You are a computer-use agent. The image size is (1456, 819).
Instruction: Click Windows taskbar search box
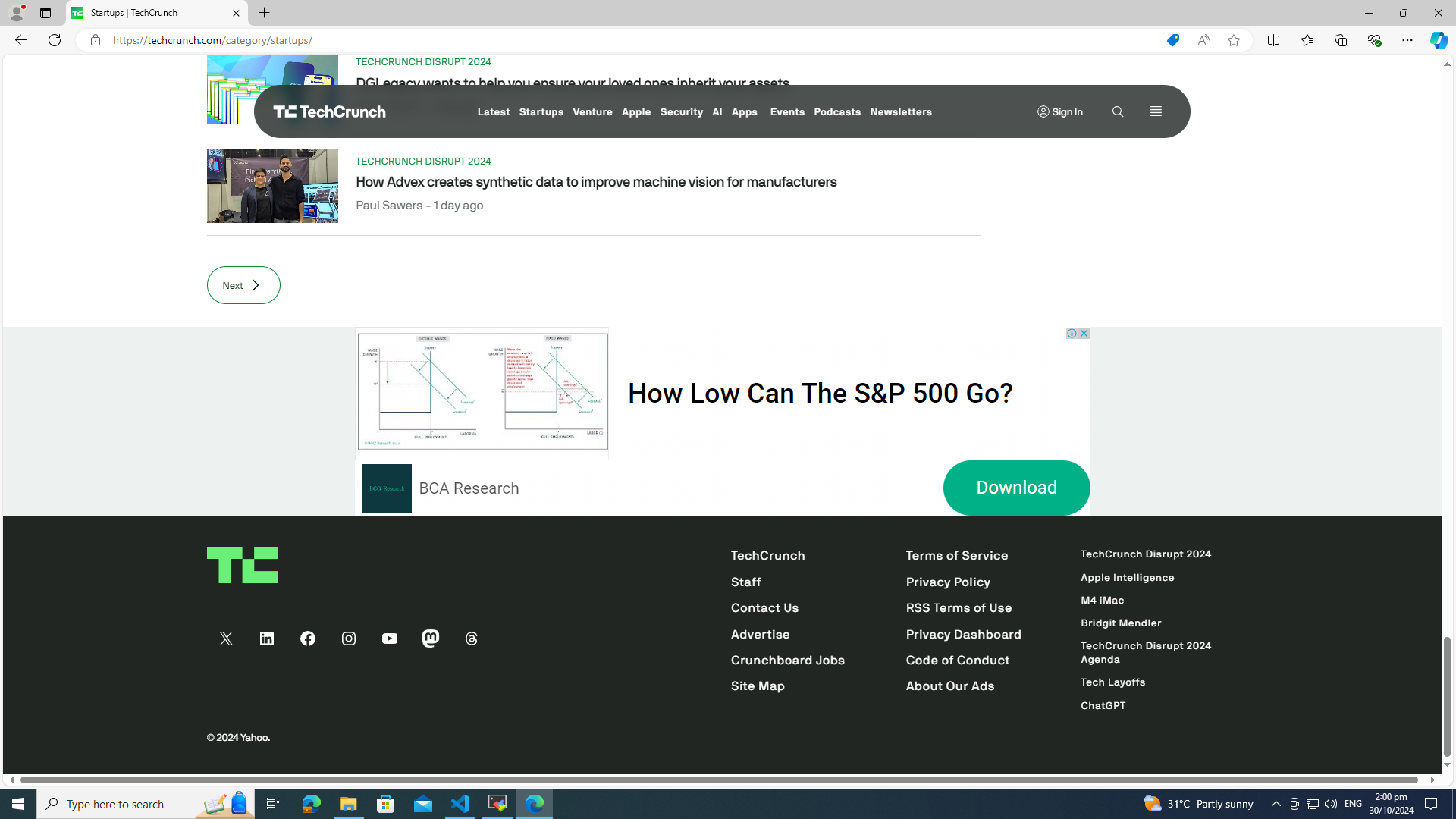144,804
